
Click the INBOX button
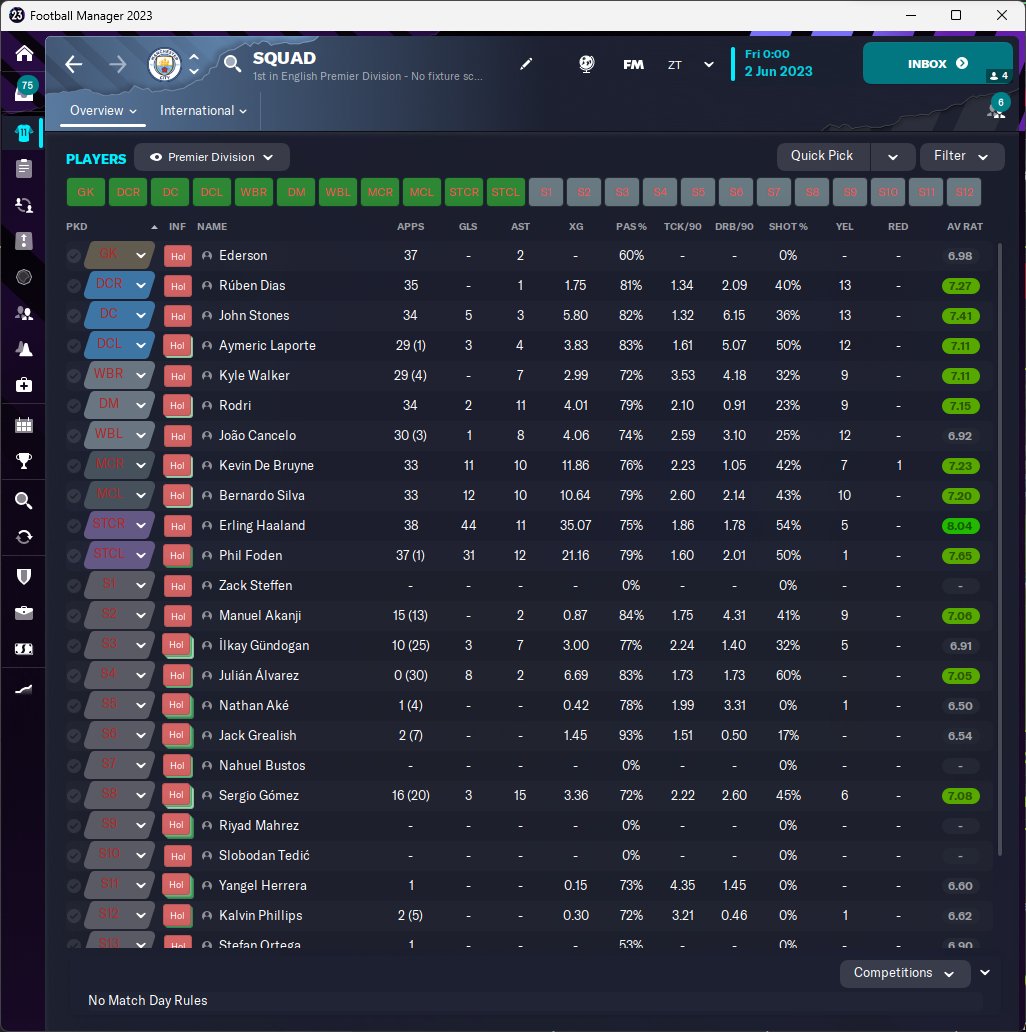point(937,64)
